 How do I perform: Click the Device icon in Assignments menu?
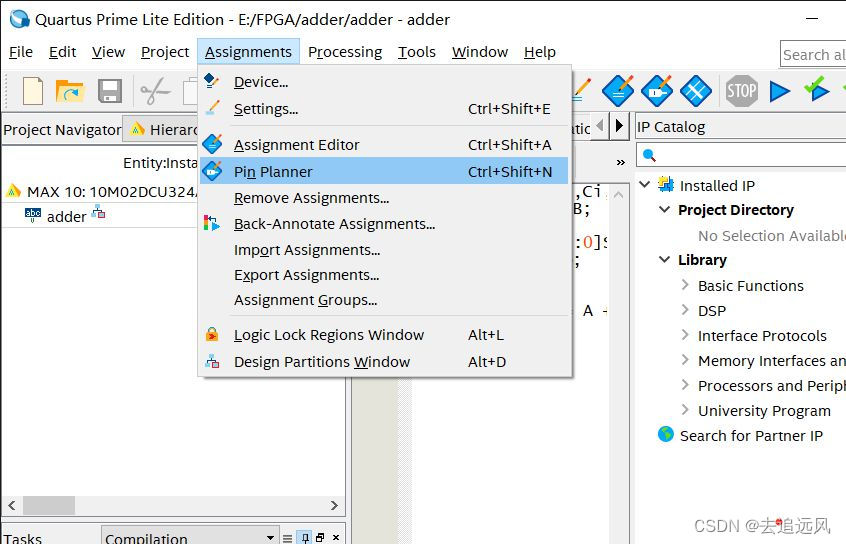(212, 81)
